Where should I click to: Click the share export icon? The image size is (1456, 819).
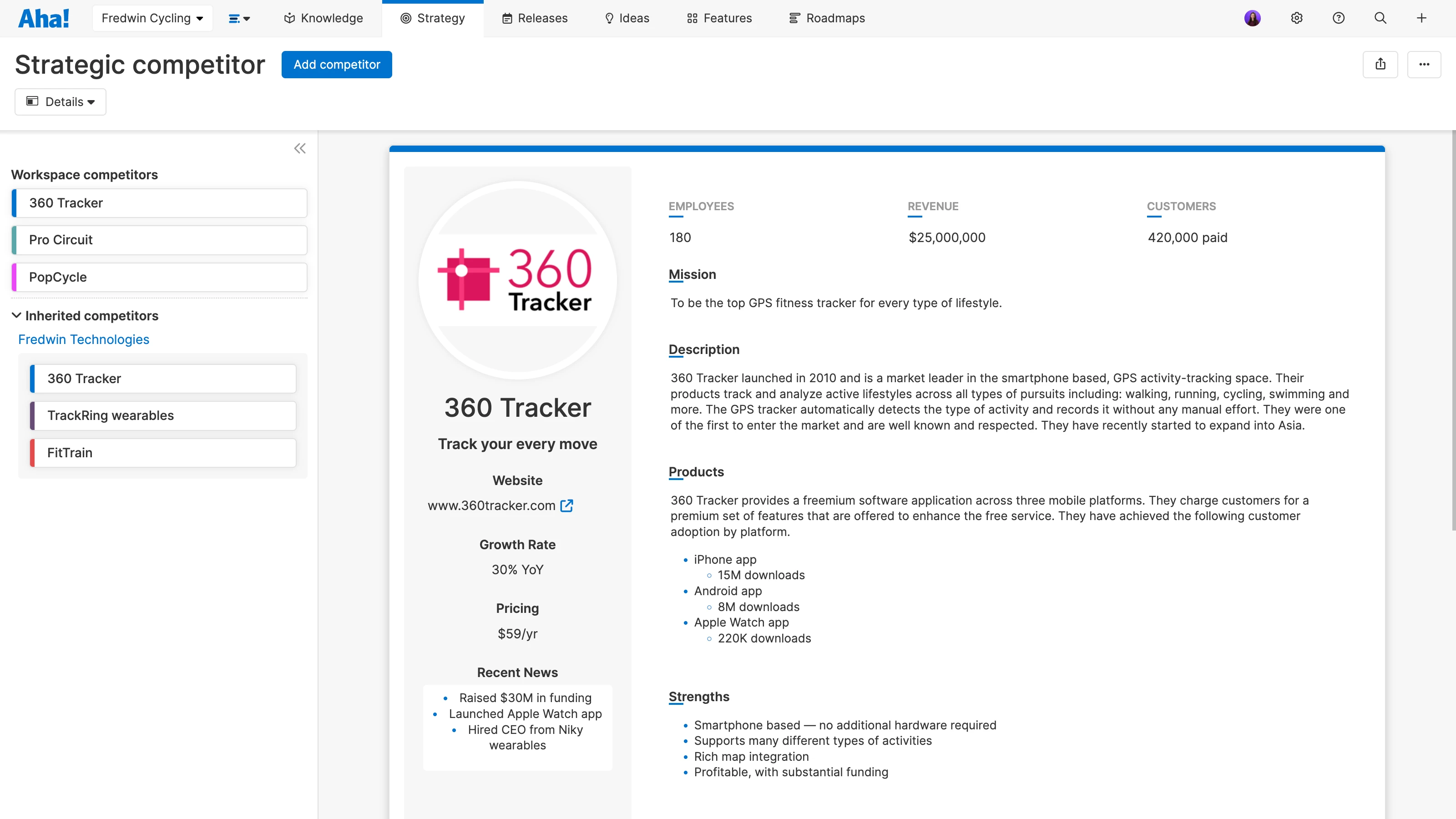click(x=1380, y=65)
